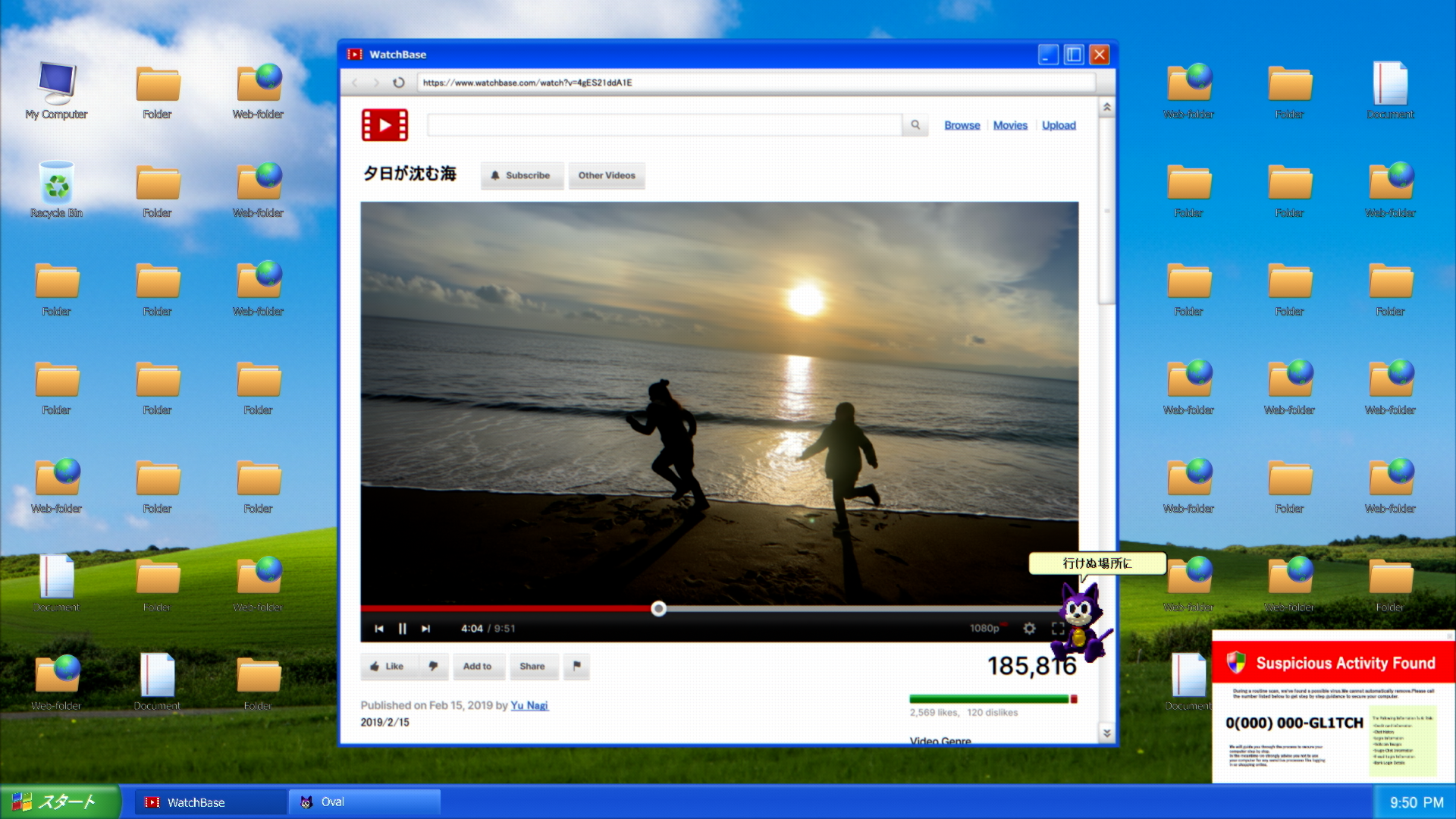Like the video
This screenshot has width=1456, height=819.
387,667
